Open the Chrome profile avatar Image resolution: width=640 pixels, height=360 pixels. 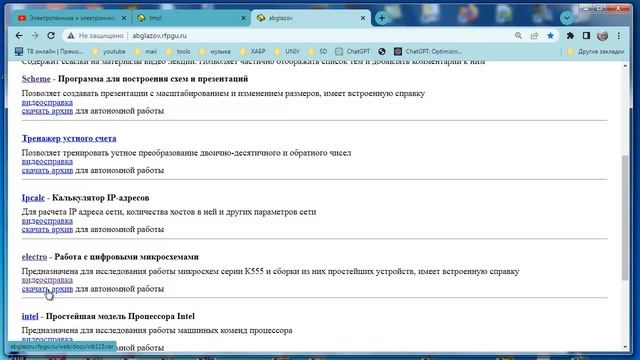click(602, 36)
